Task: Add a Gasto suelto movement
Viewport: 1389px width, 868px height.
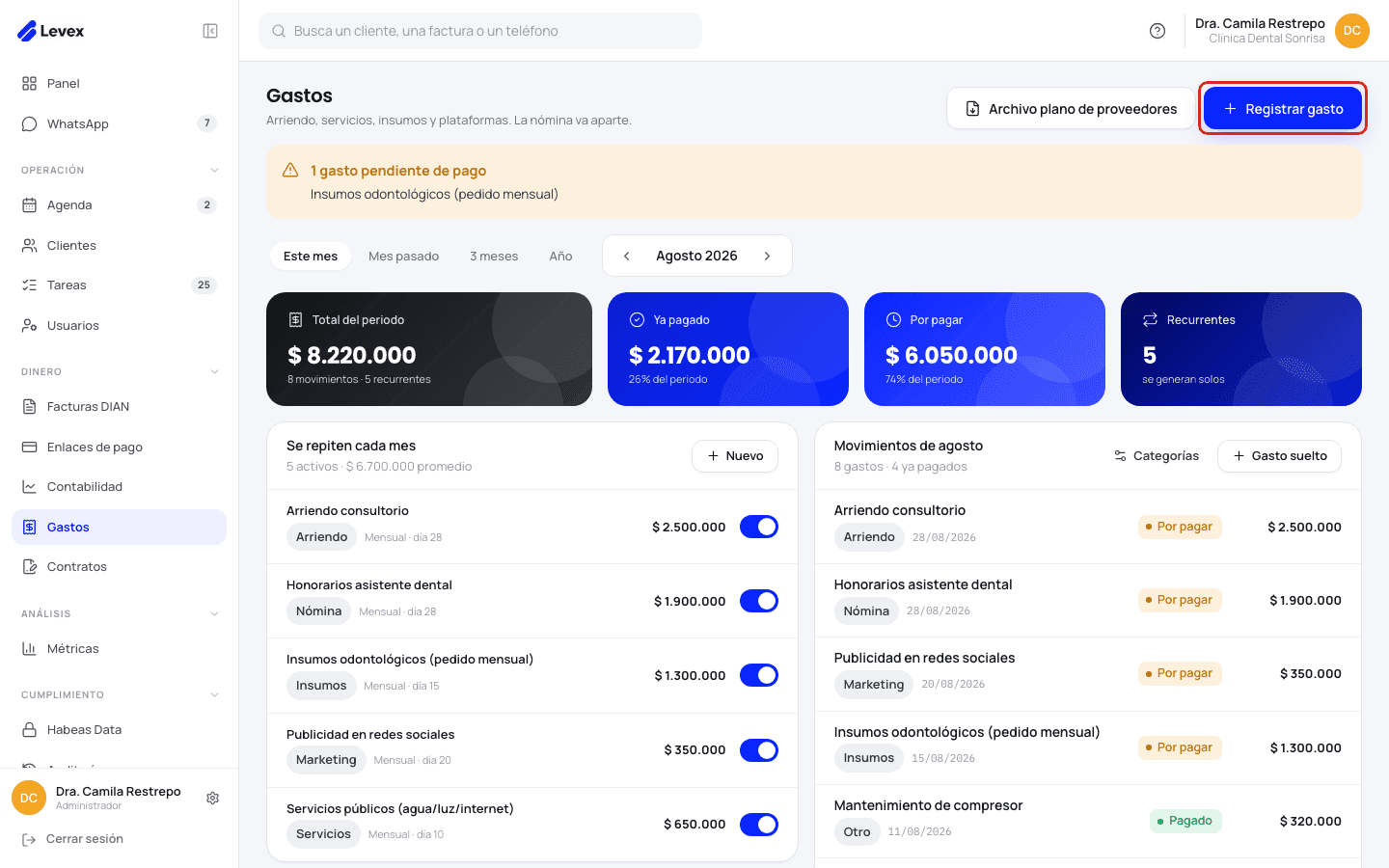Action: click(x=1279, y=456)
